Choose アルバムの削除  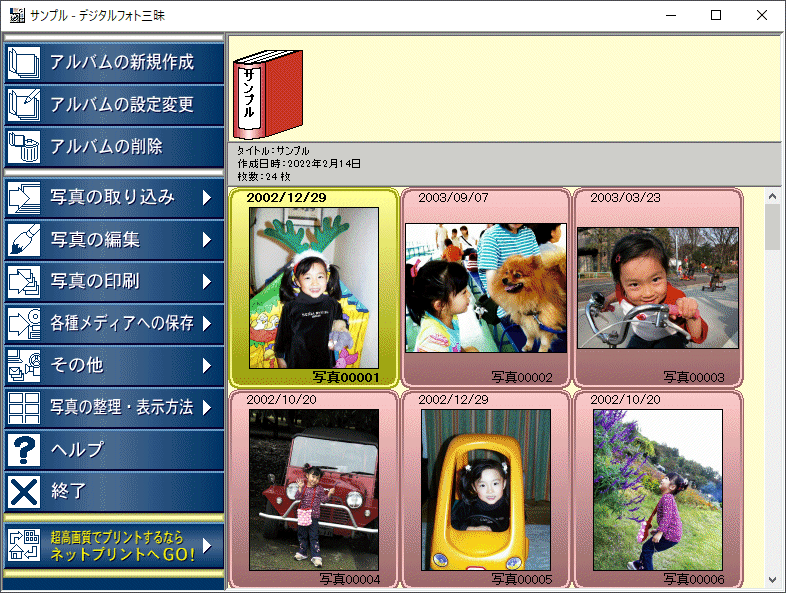(x=114, y=147)
